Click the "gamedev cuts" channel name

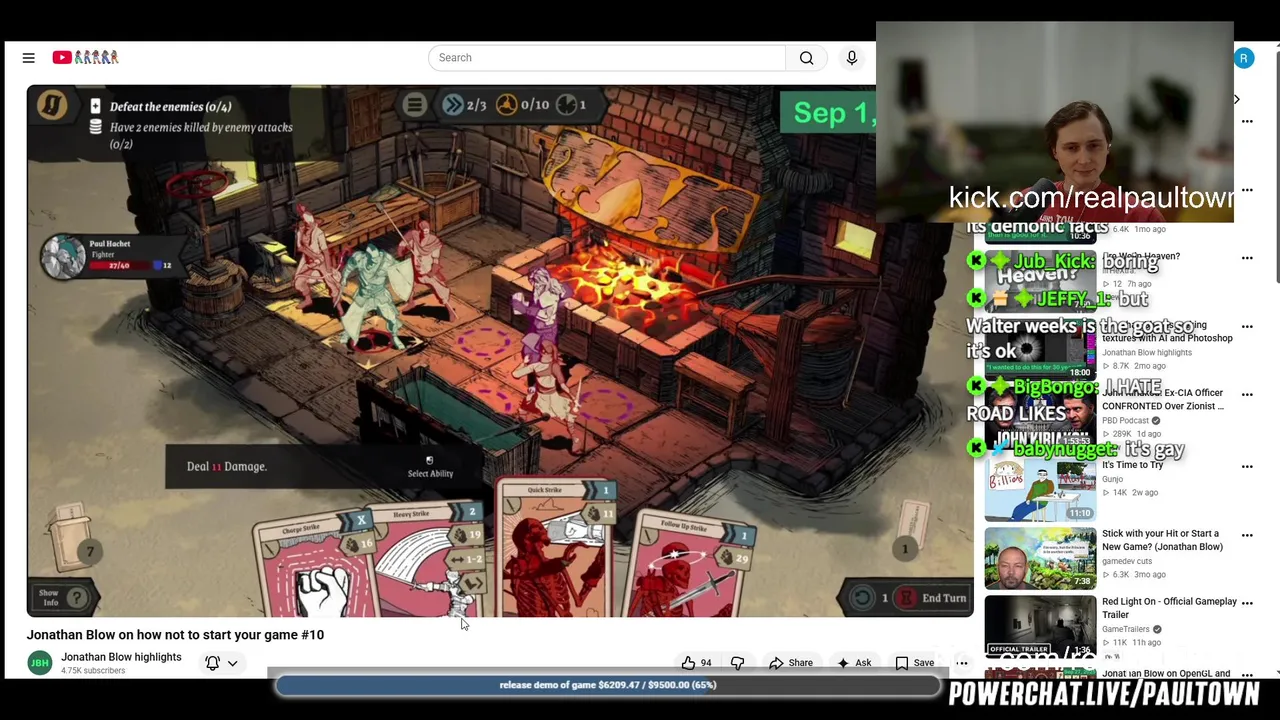click(1129, 561)
